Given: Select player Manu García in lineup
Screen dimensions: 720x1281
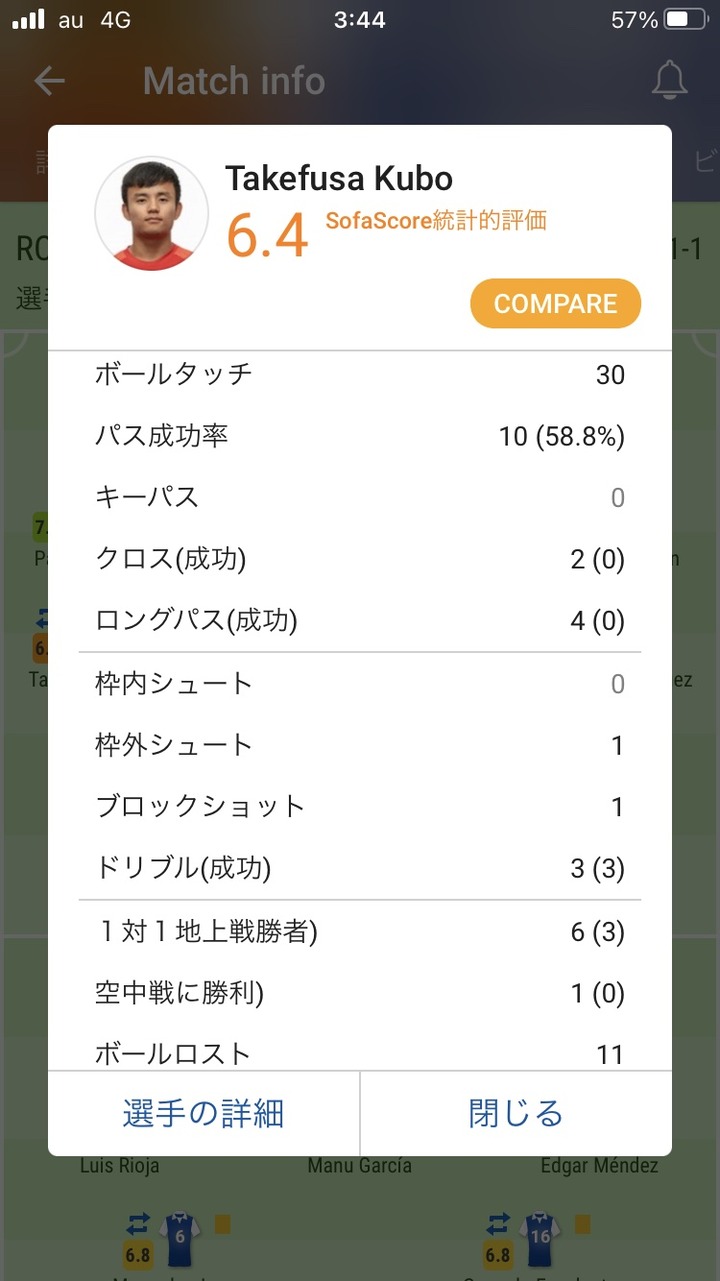Looking at the screenshot, I should coord(359,1166).
